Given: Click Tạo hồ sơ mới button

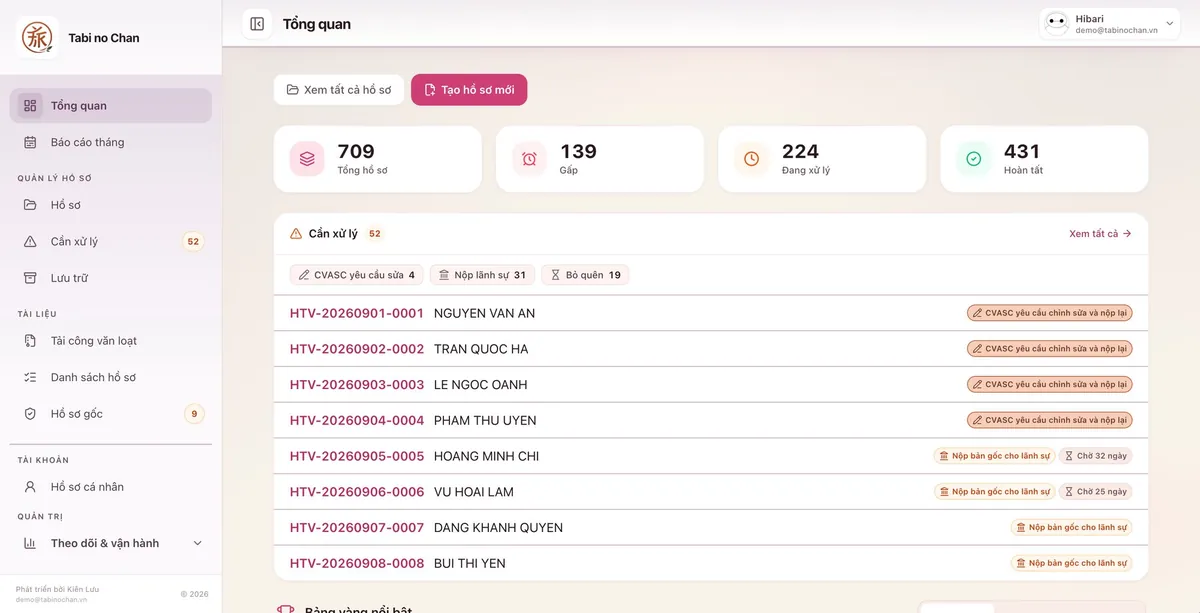Looking at the screenshot, I should coord(469,90).
